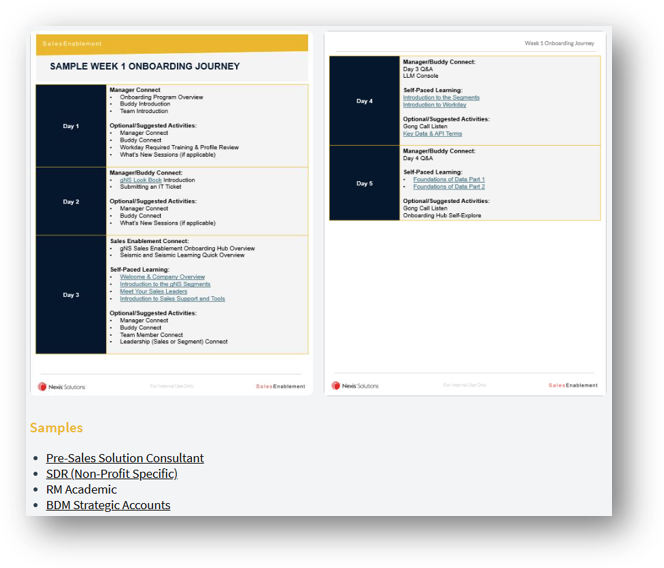This screenshot has height=568, width=664.
Task: Open Meet Your Sales Leaders link
Action: pos(153,291)
